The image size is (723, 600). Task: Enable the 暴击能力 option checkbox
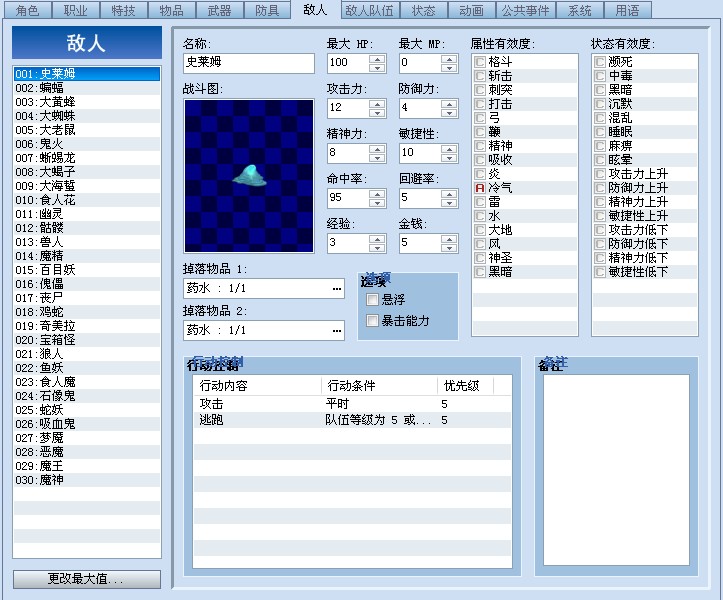[x=372, y=321]
